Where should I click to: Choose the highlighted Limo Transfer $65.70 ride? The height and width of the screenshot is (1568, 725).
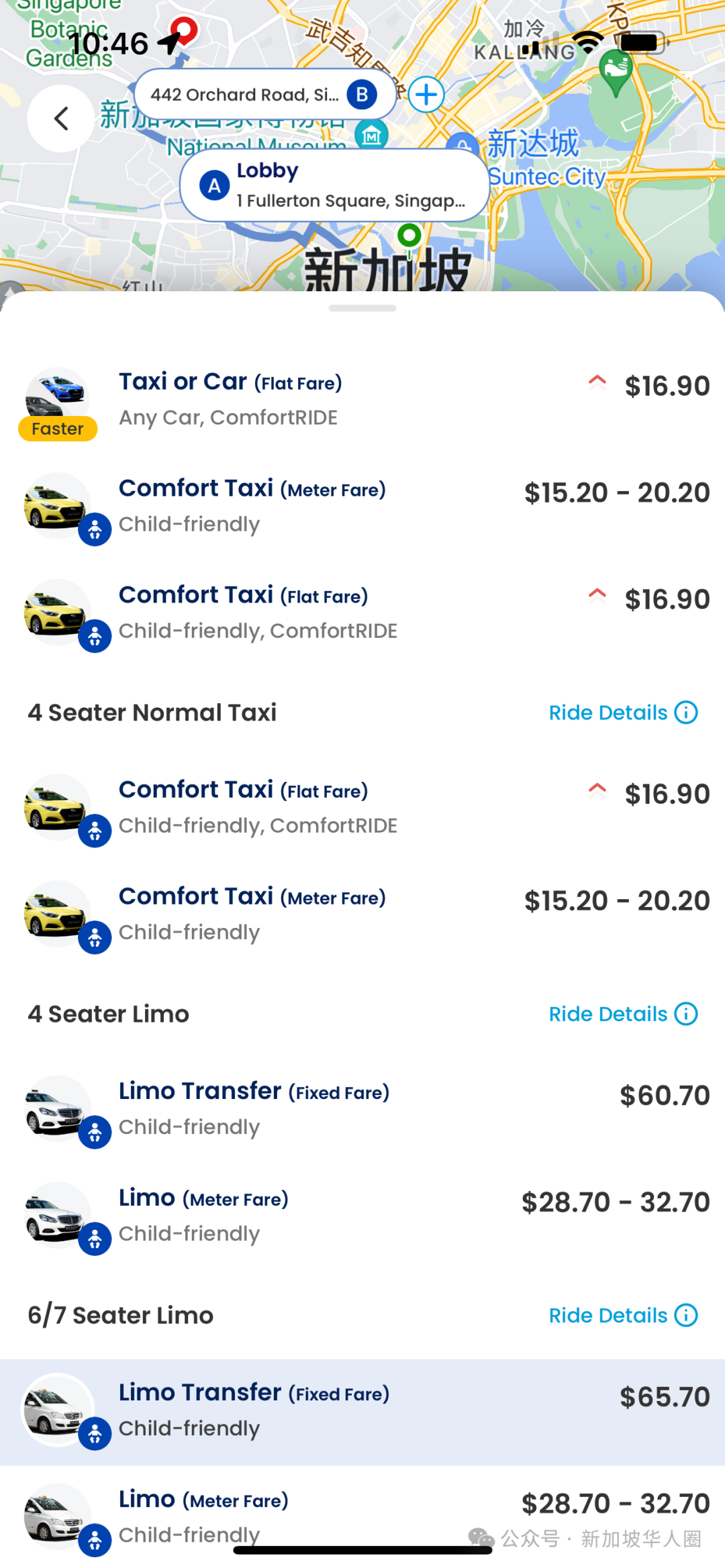coord(362,1410)
